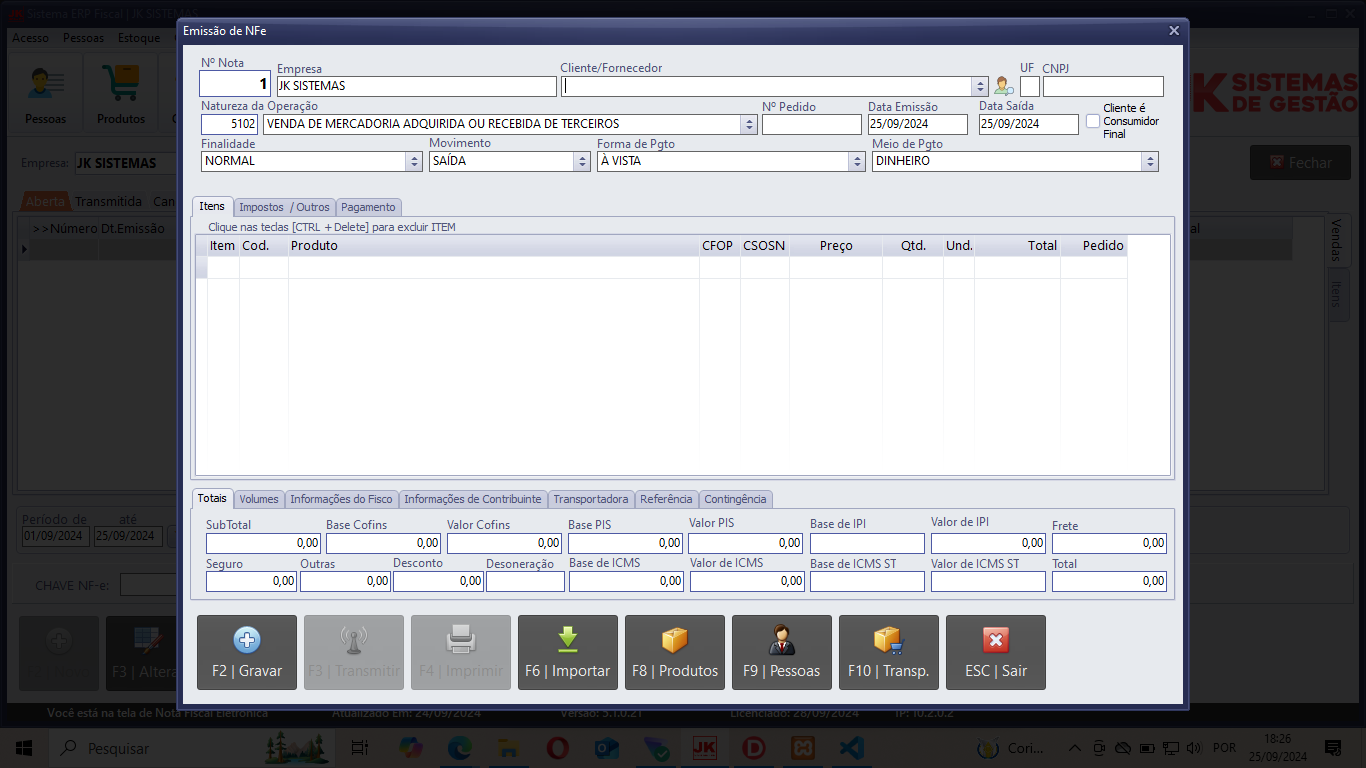
Task: Open the Referência tab
Action: [666, 499]
